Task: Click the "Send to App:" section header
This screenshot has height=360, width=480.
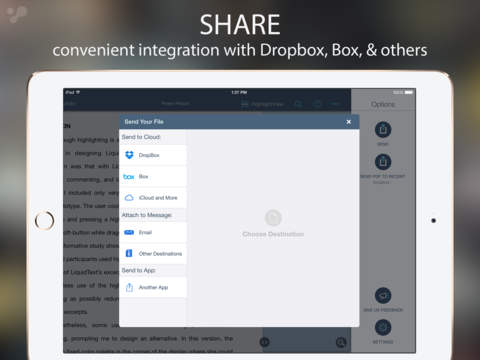Action: [x=139, y=270]
